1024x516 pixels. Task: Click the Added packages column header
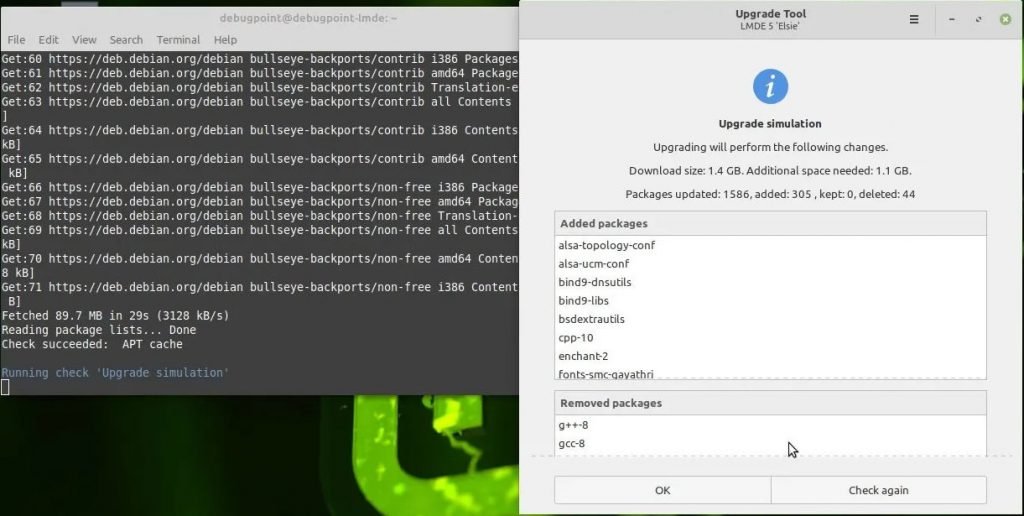pyautogui.click(x=771, y=223)
